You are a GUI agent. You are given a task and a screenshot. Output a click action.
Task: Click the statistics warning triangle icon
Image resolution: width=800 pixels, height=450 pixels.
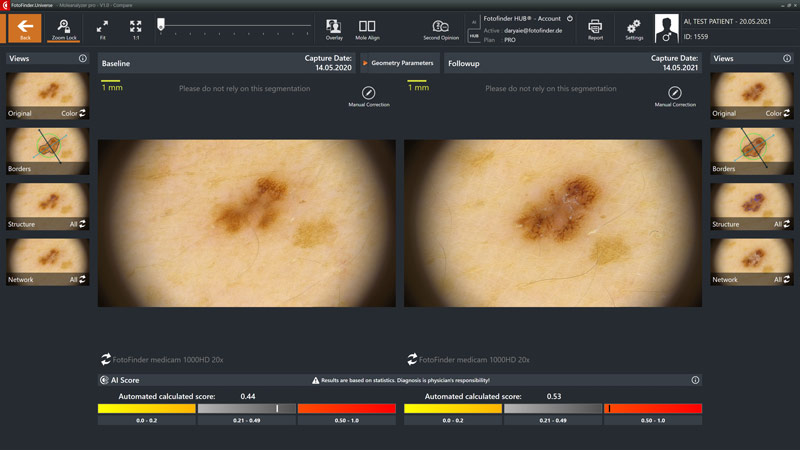[315, 380]
